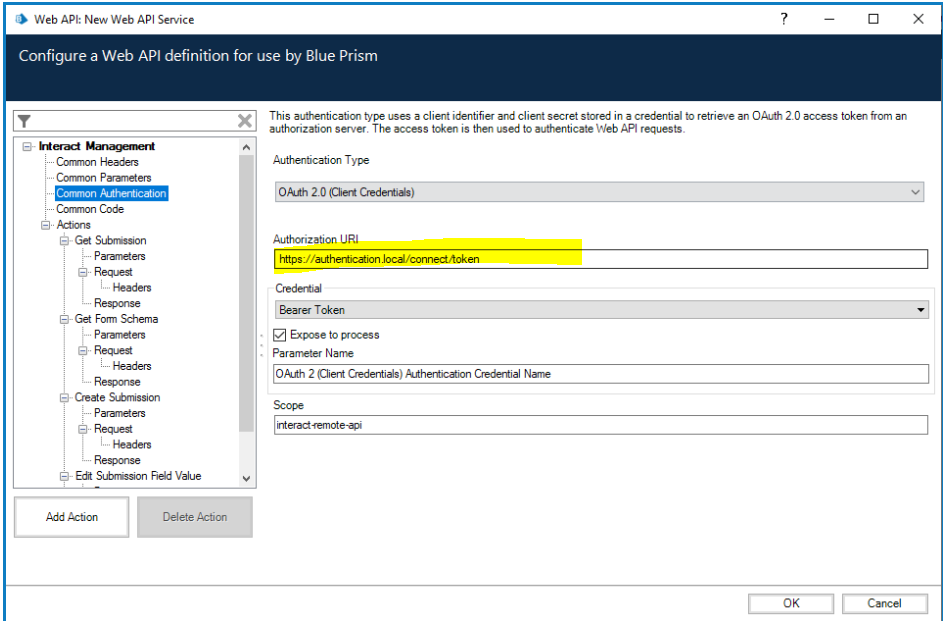
Task: Click the Authorization URI input field
Action: 600,259
